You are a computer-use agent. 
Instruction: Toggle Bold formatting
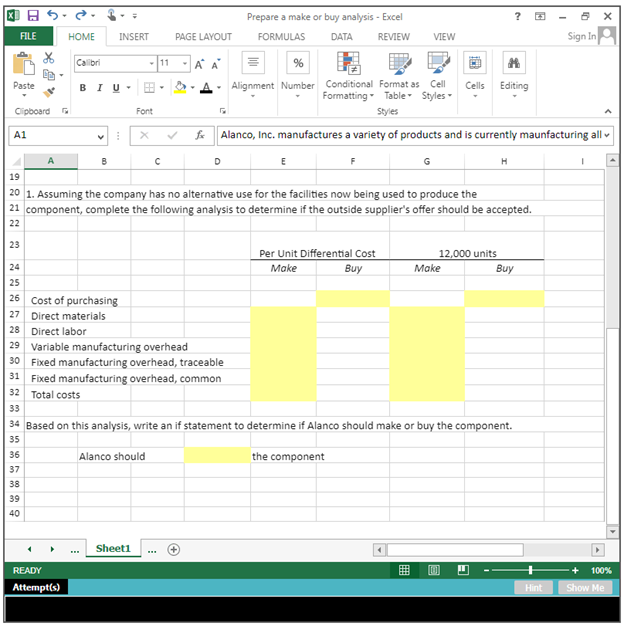click(x=84, y=87)
